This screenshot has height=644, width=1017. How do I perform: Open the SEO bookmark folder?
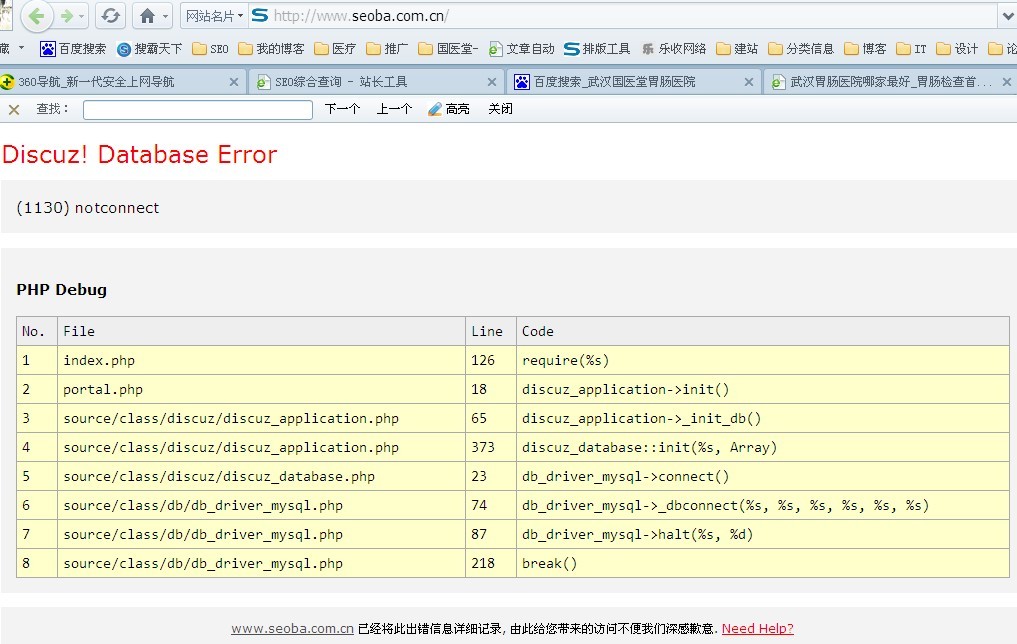click(210, 49)
